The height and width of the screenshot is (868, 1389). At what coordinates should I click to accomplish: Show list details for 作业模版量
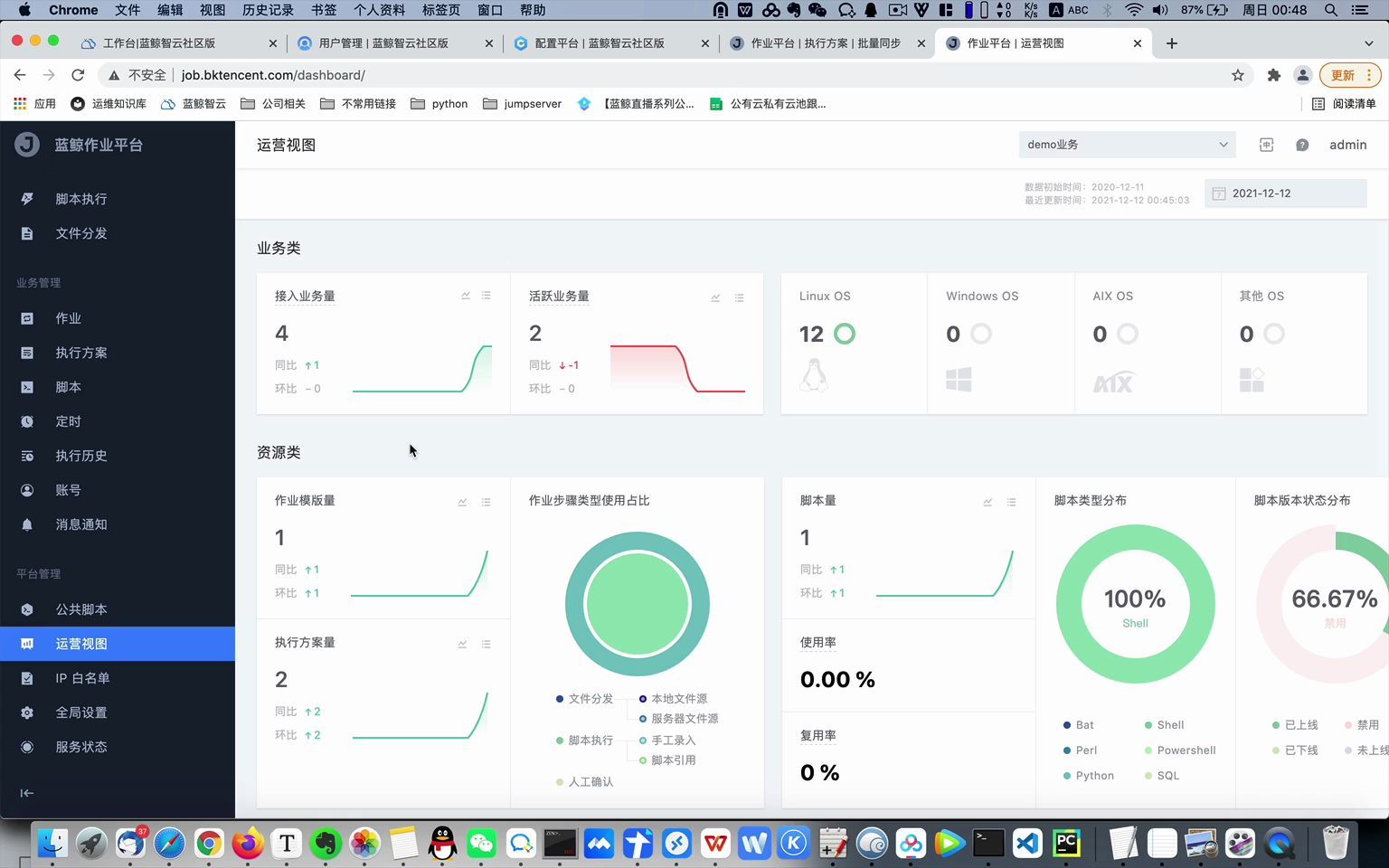(487, 502)
